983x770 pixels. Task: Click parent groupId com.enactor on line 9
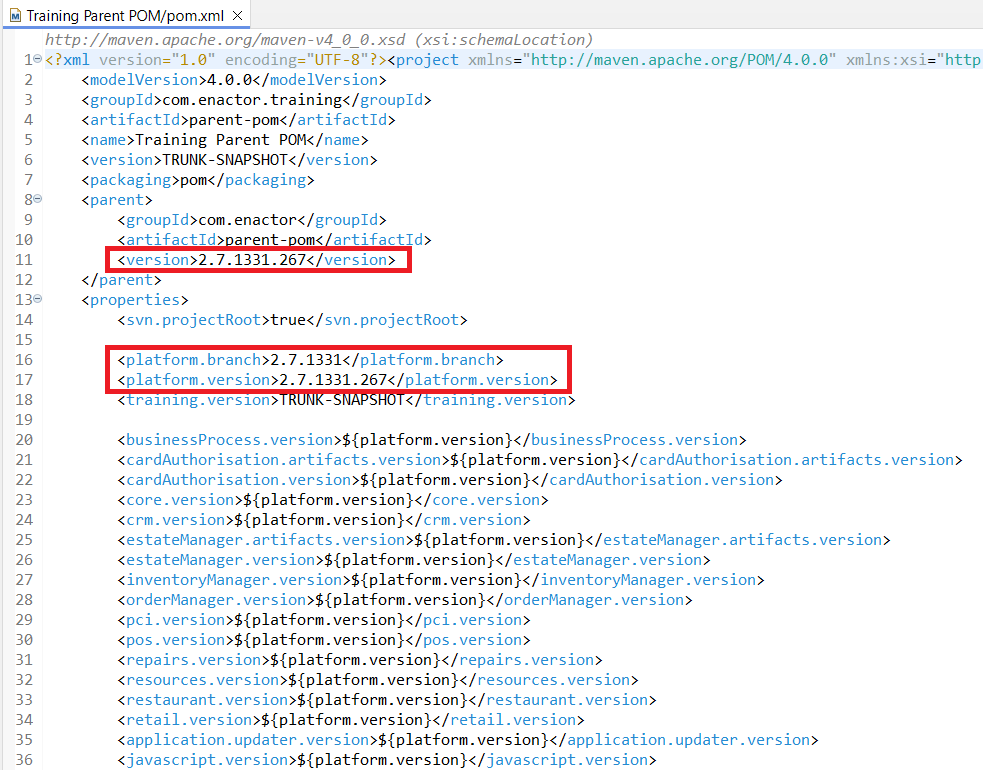[x=251, y=220]
